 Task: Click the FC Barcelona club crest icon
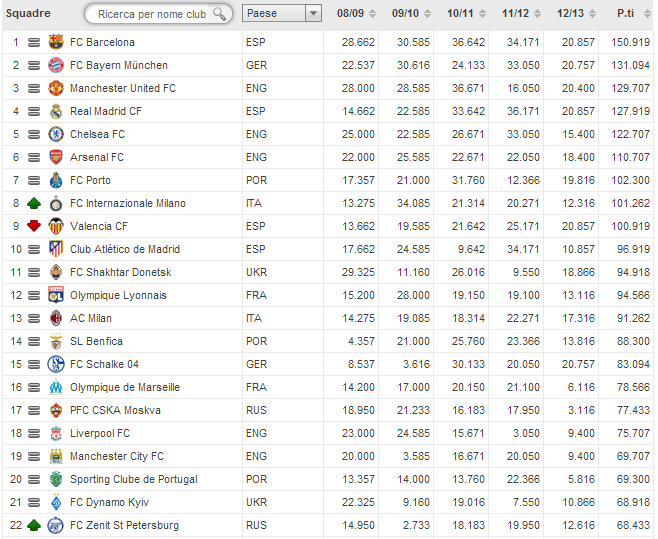pyautogui.click(x=56, y=42)
